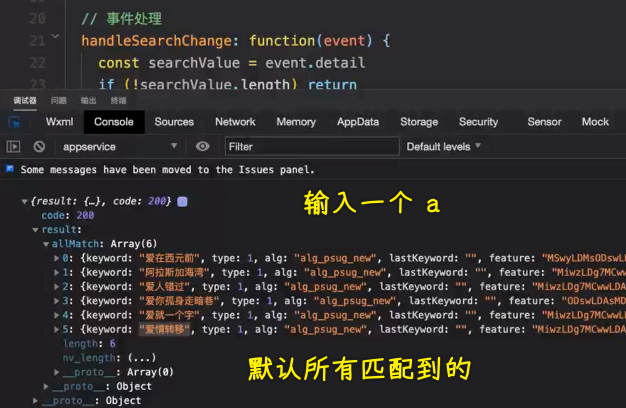Expand array item 5 with keyword 爱情转移

(x=57, y=329)
